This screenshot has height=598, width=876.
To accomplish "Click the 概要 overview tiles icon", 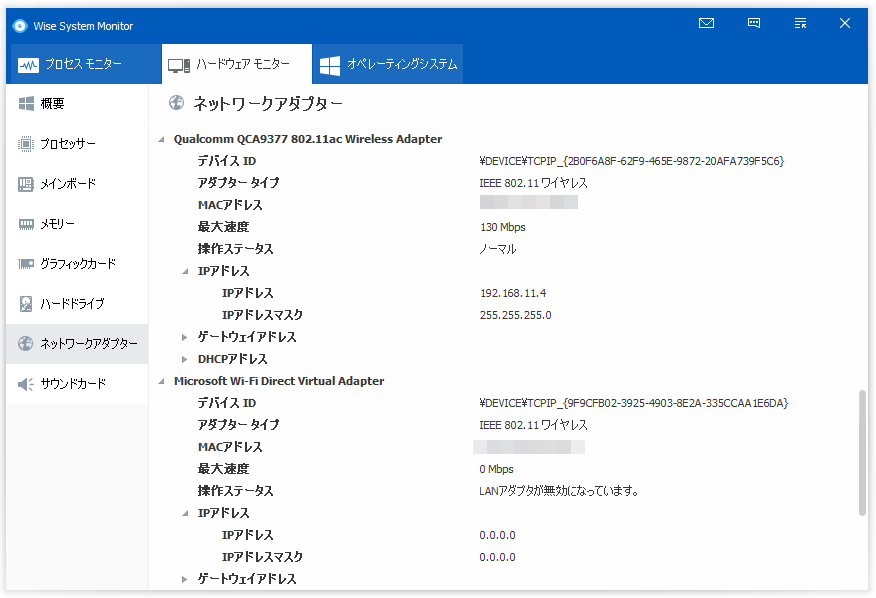I will (x=26, y=103).
